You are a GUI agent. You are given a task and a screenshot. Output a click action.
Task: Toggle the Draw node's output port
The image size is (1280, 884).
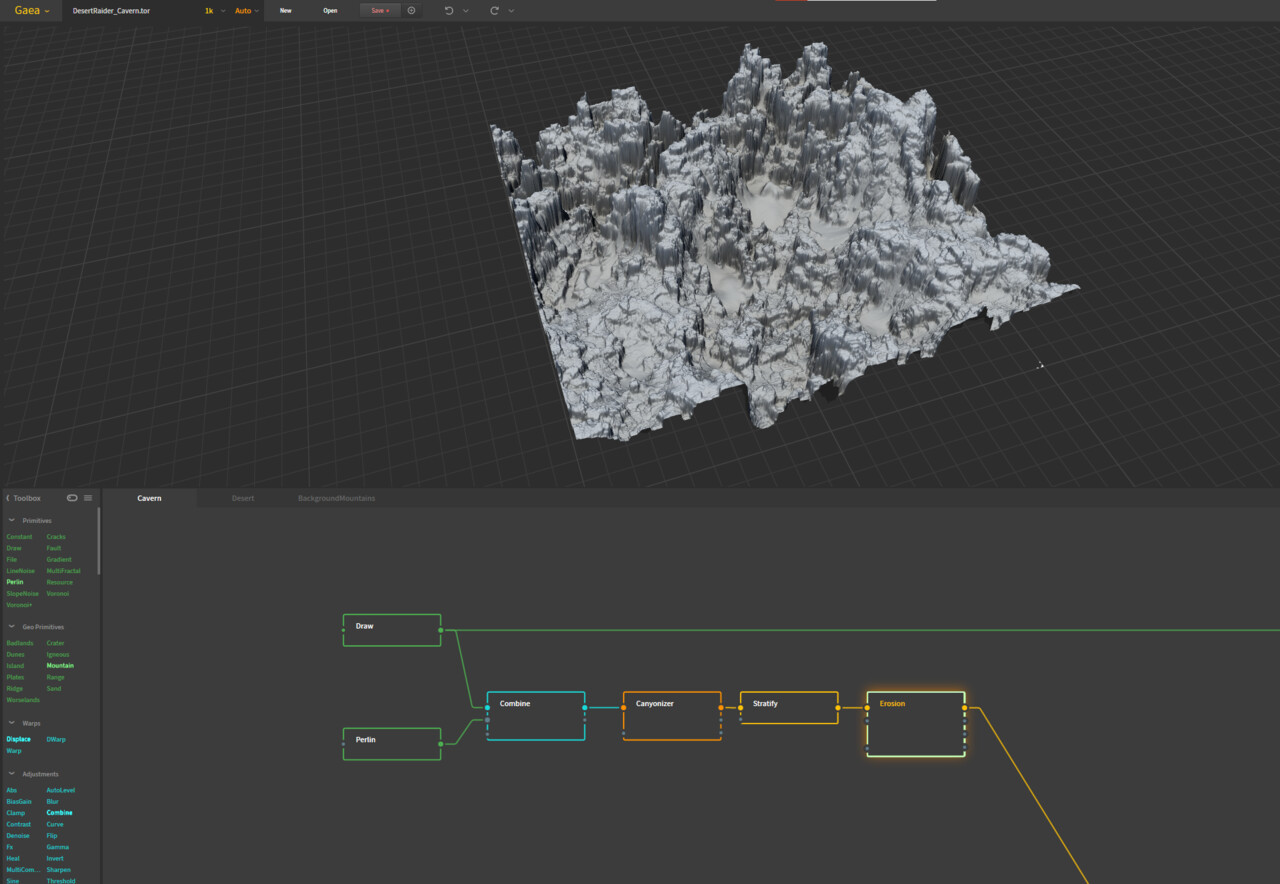[x=443, y=630]
